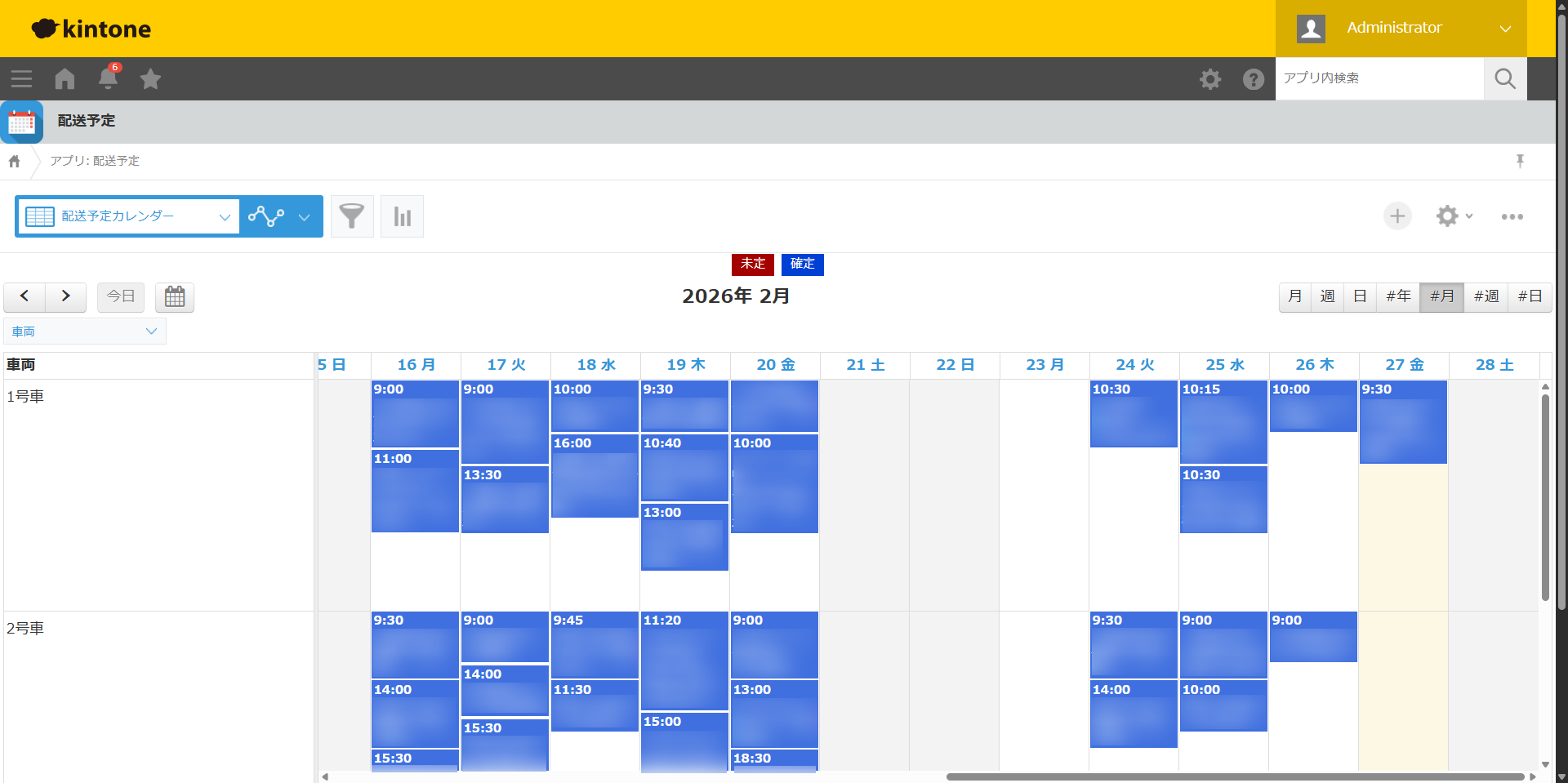This screenshot has height=783, width=1568.
Task: Click the red 未定 status legend
Action: coord(752,264)
